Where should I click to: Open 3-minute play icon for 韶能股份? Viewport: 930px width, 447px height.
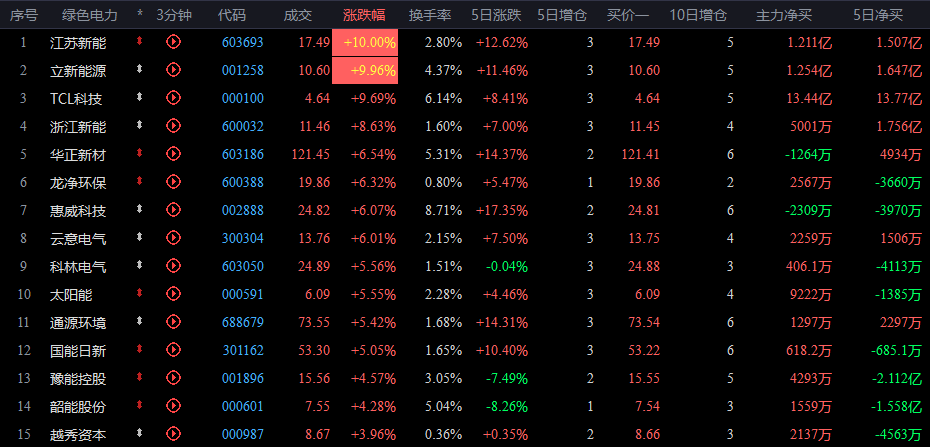pos(173,406)
